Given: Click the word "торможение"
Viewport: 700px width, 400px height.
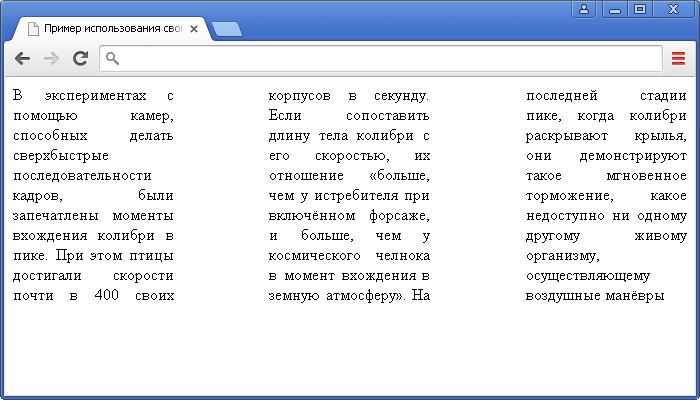Looking at the screenshot, I should 570,196.
